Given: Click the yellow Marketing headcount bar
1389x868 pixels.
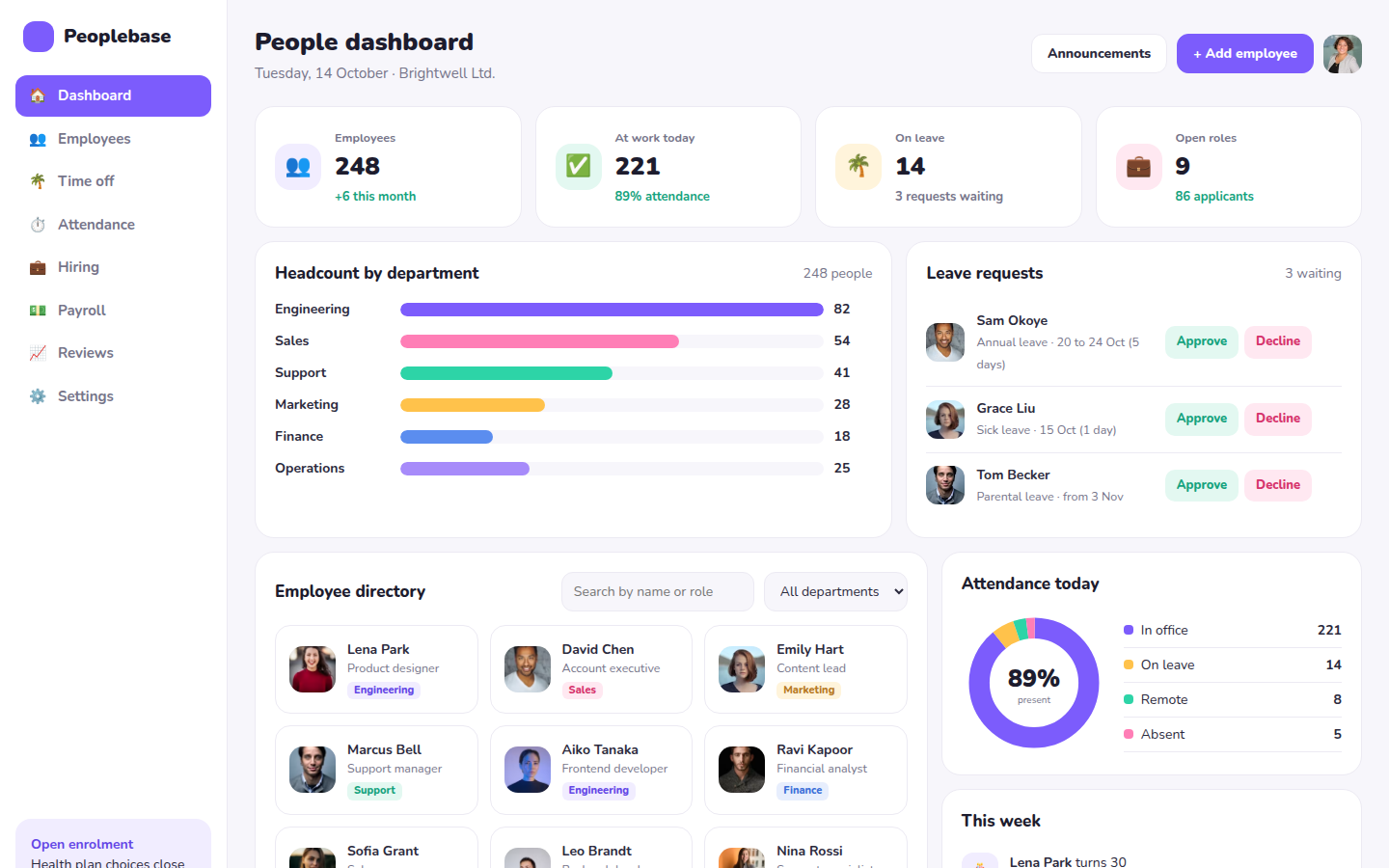Looking at the screenshot, I should click(473, 405).
